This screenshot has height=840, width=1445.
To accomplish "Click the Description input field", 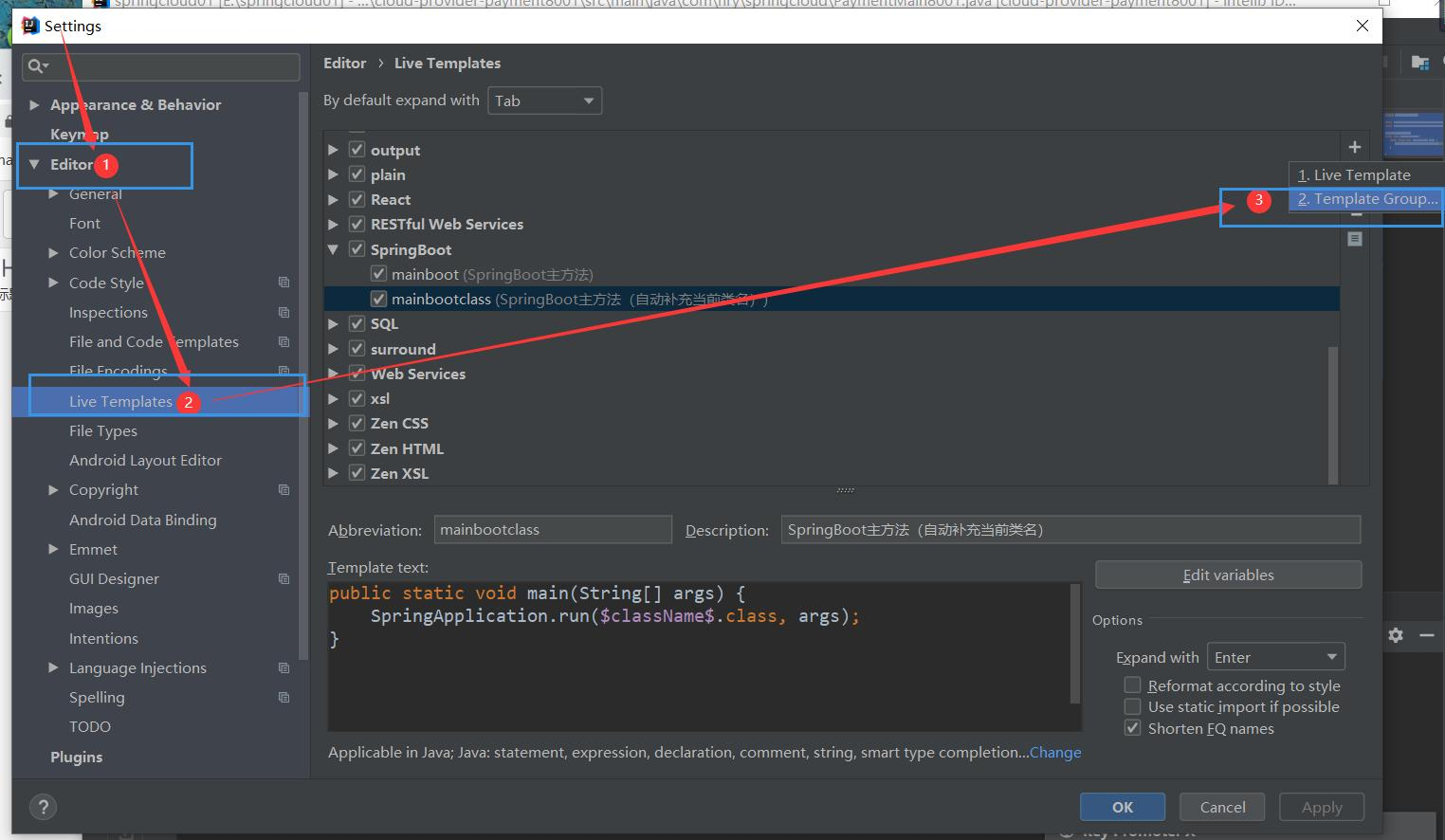I will pos(1070,529).
